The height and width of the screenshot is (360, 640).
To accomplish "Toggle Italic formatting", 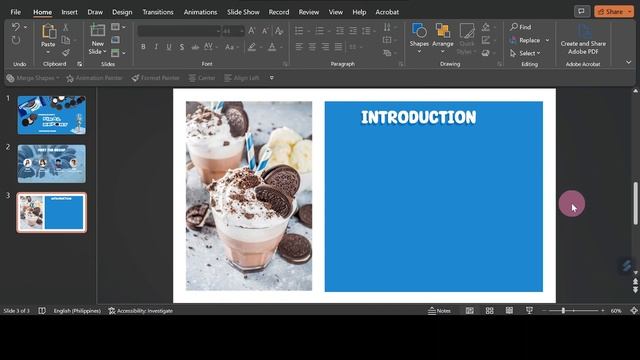I will [x=156, y=47].
